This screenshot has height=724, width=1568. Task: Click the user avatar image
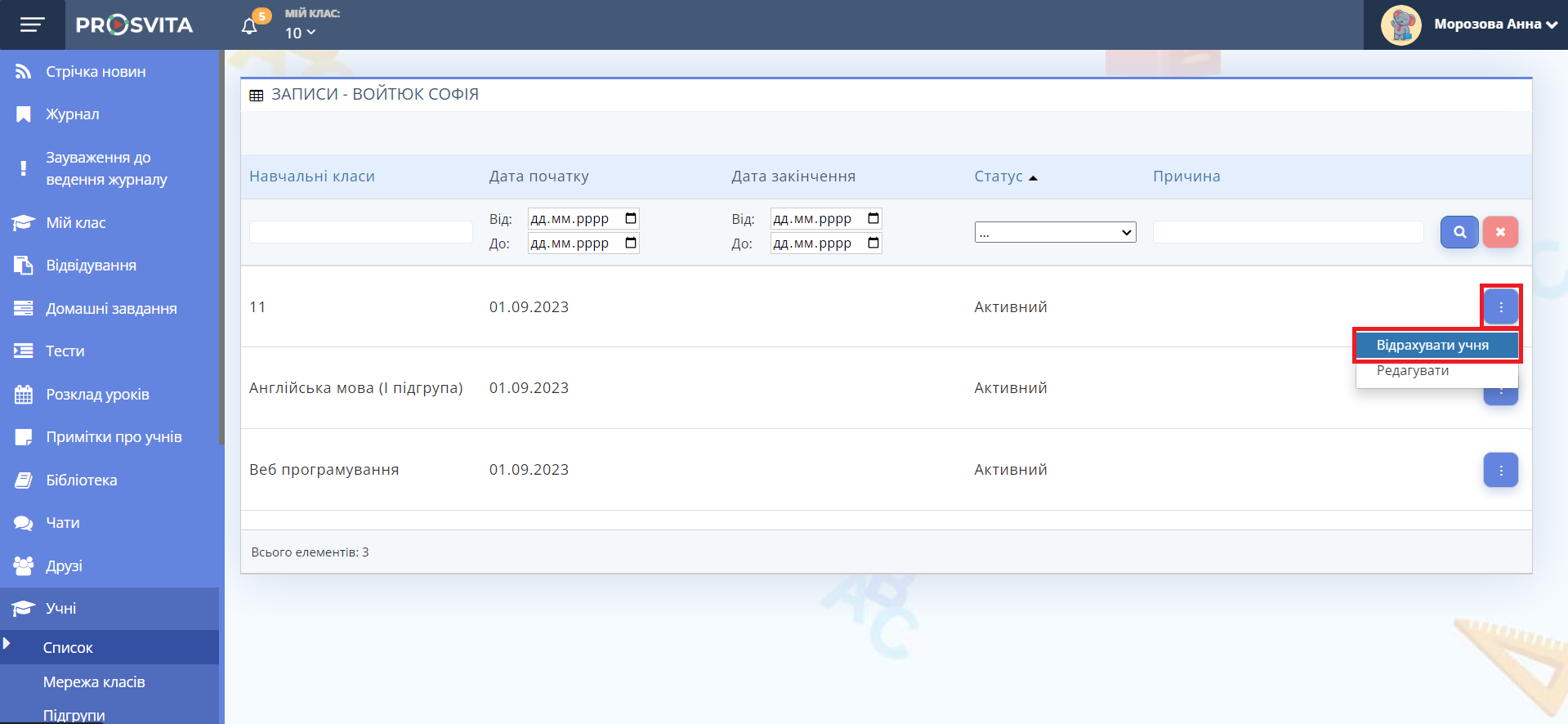point(1400,25)
